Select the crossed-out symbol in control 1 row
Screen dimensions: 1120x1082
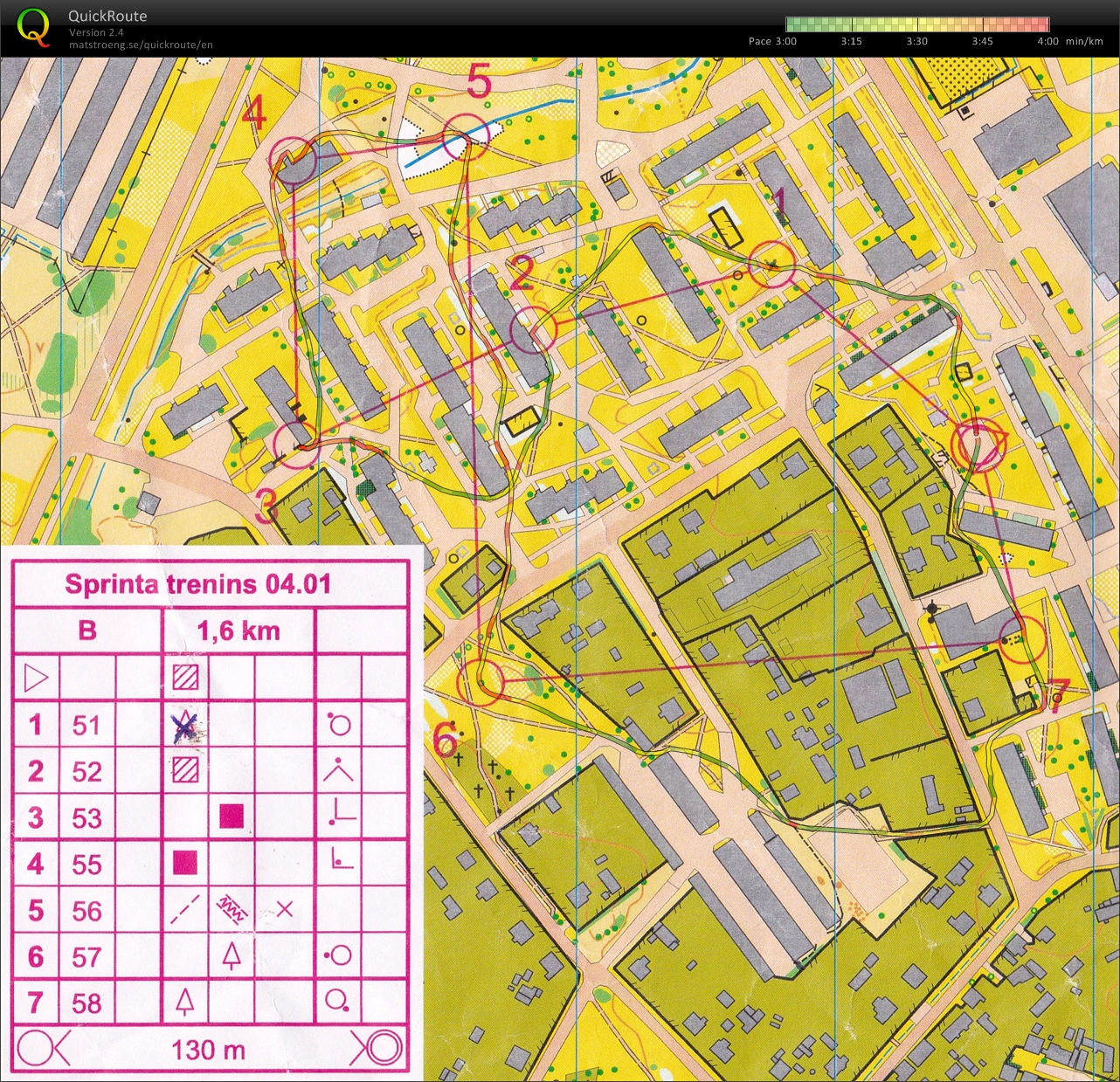pos(186,724)
